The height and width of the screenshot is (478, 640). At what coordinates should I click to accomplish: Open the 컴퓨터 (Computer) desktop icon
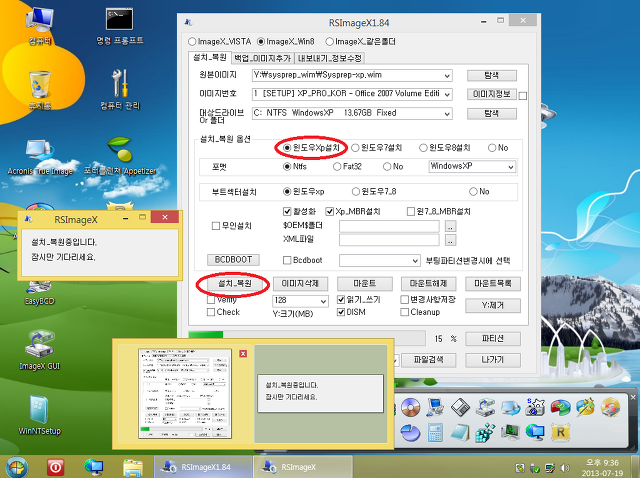tap(40, 25)
